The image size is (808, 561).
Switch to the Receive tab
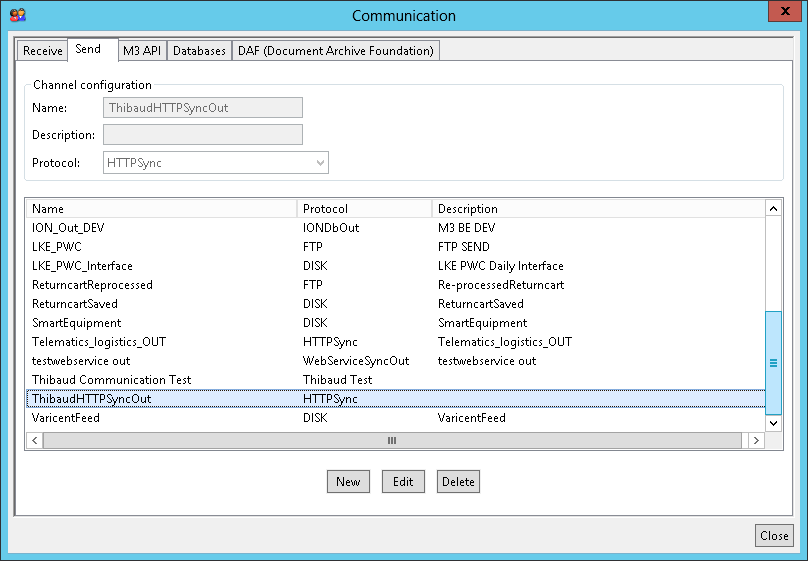[43, 51]
